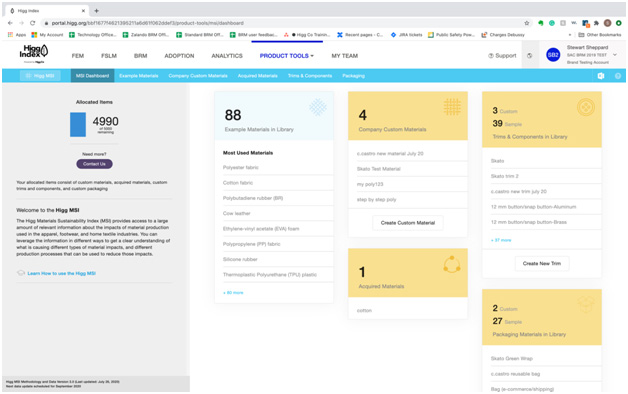Open Skato Green Wrap packaging
The image size is (628, 394).
coord(512,358)
